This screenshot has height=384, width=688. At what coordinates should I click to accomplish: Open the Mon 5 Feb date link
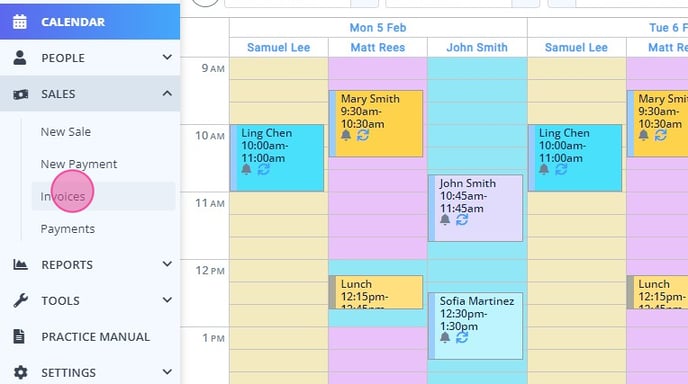(378, 28)
